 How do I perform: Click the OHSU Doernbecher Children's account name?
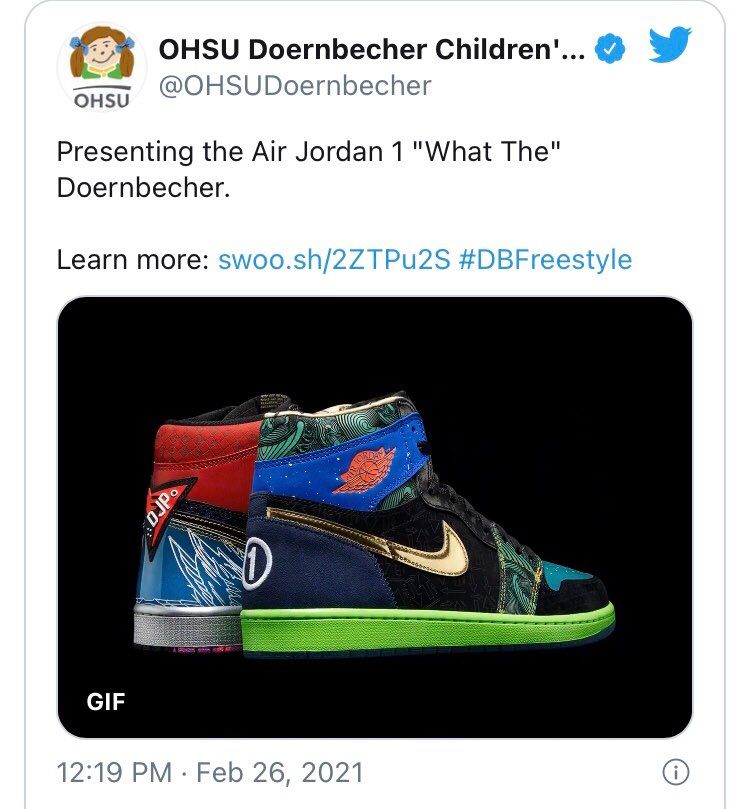click(x=372, y=50)
